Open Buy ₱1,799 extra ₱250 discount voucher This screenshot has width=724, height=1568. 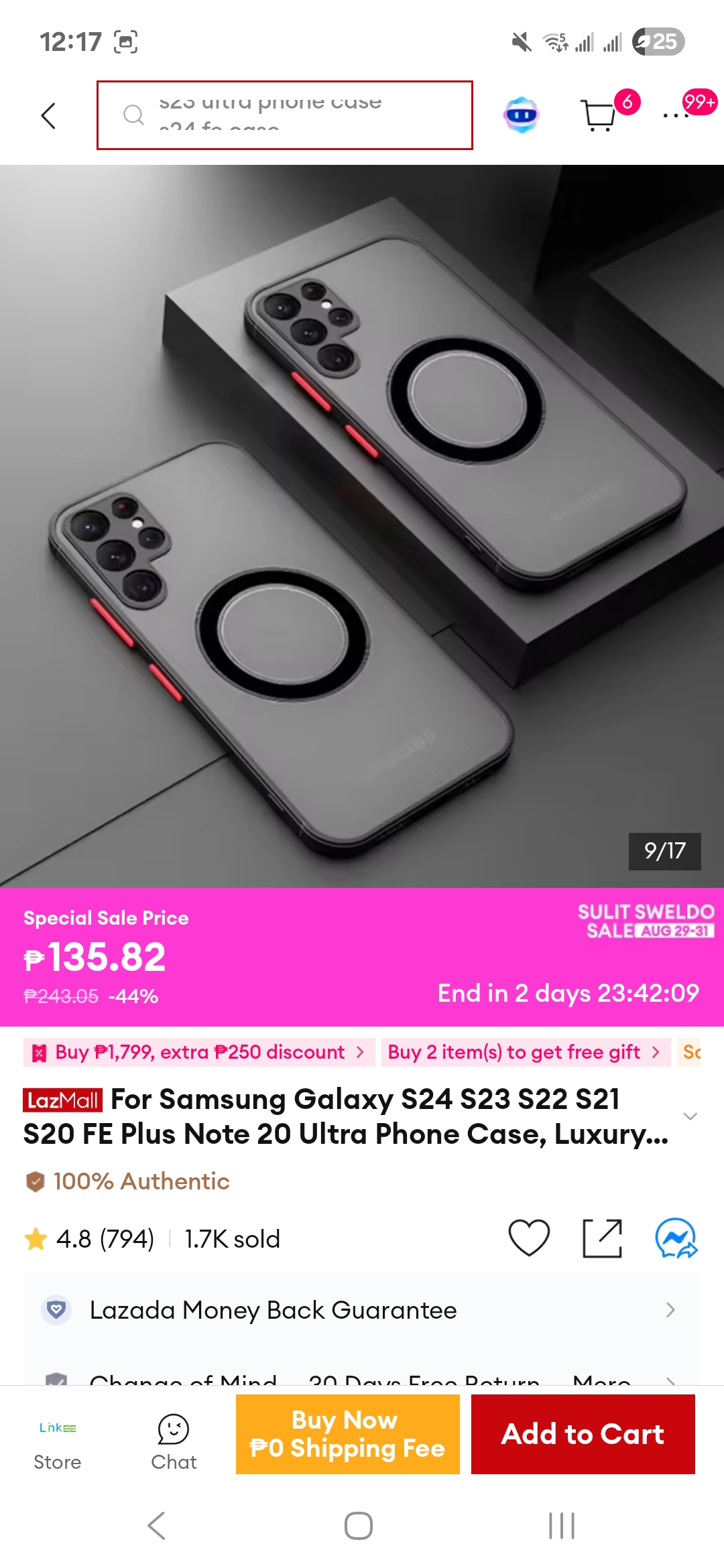[x=199, y=1052]
